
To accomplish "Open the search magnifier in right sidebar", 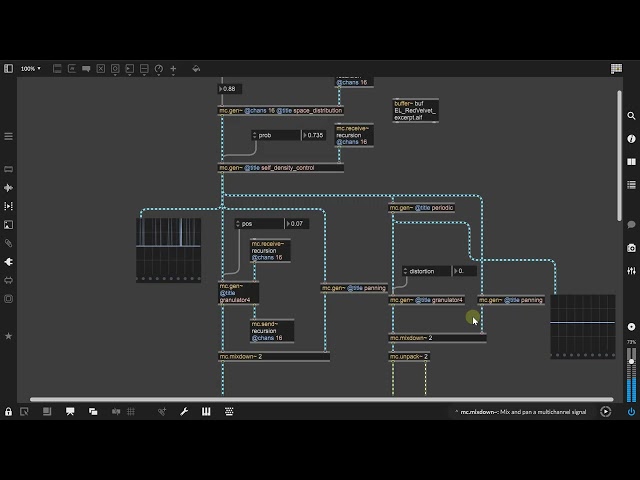I will pyautogui.click(x=631, y=116).
